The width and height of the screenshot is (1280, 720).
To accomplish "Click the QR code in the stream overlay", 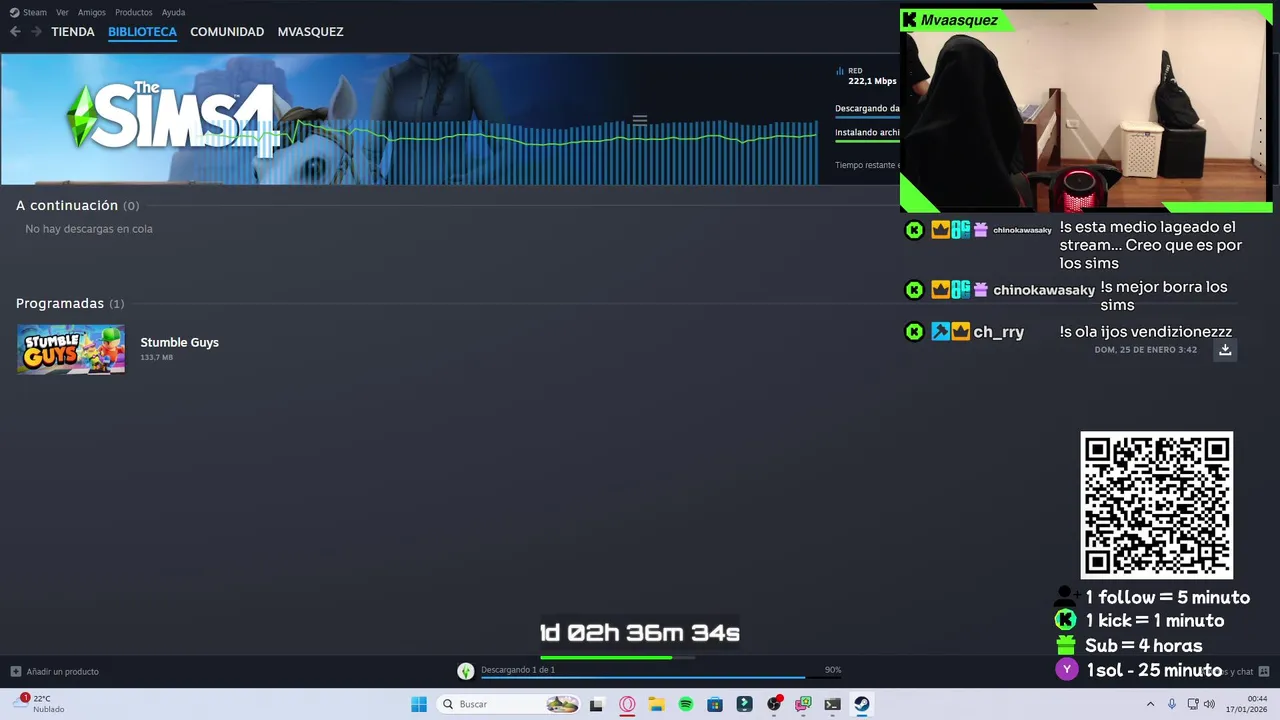I will coord(1157,505).
